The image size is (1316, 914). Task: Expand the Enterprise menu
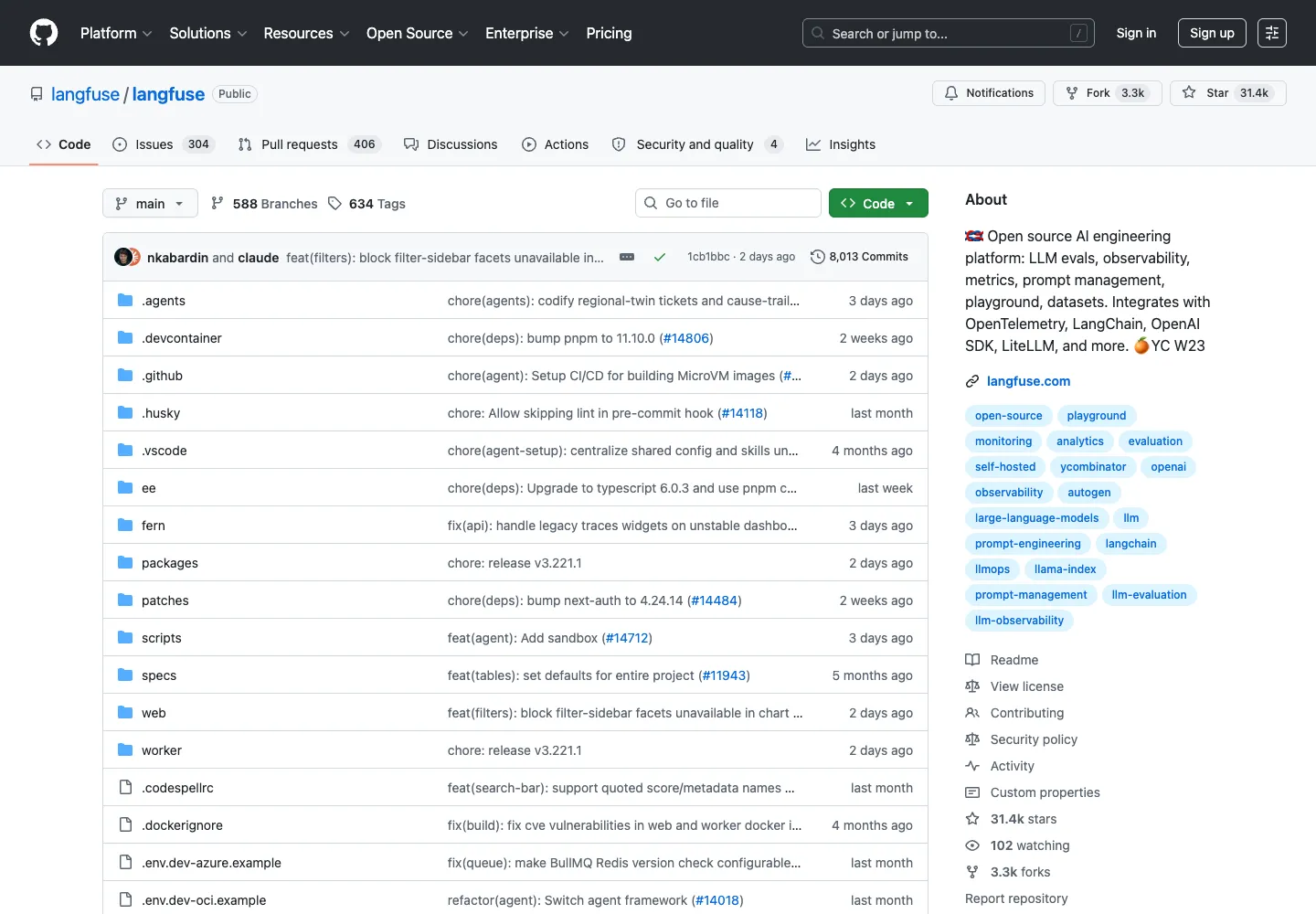[527, 33]
